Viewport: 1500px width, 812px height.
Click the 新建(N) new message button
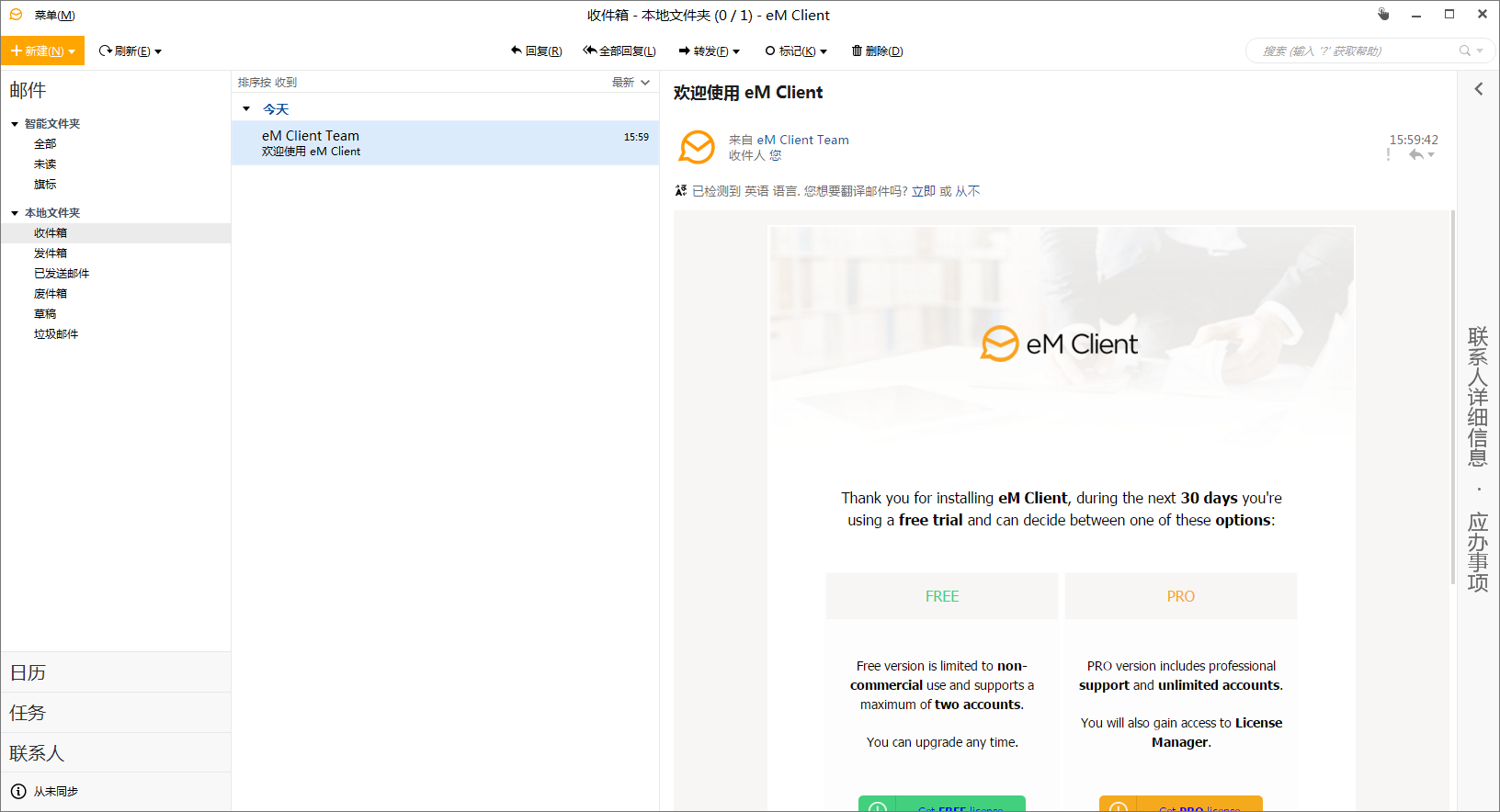coord(37,51)
